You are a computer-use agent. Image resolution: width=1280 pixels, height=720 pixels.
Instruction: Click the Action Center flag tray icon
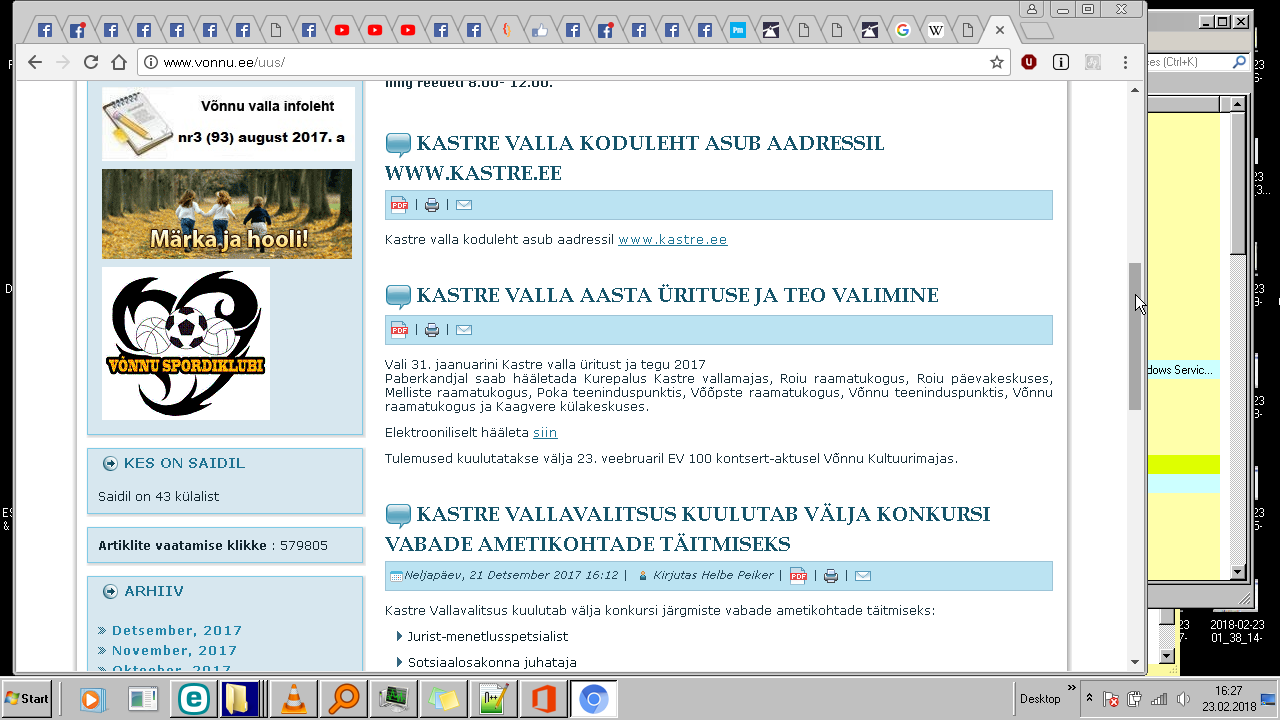pyautogui.click(x=1111, y=699)
